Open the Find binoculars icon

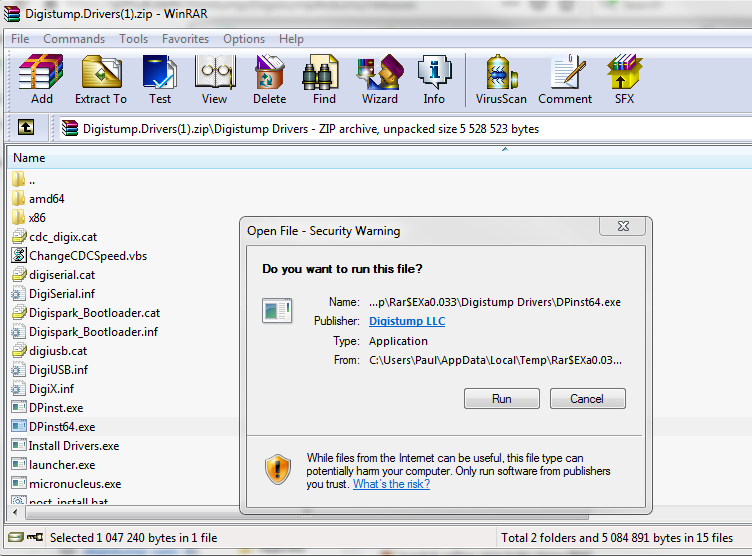[324, 79]
